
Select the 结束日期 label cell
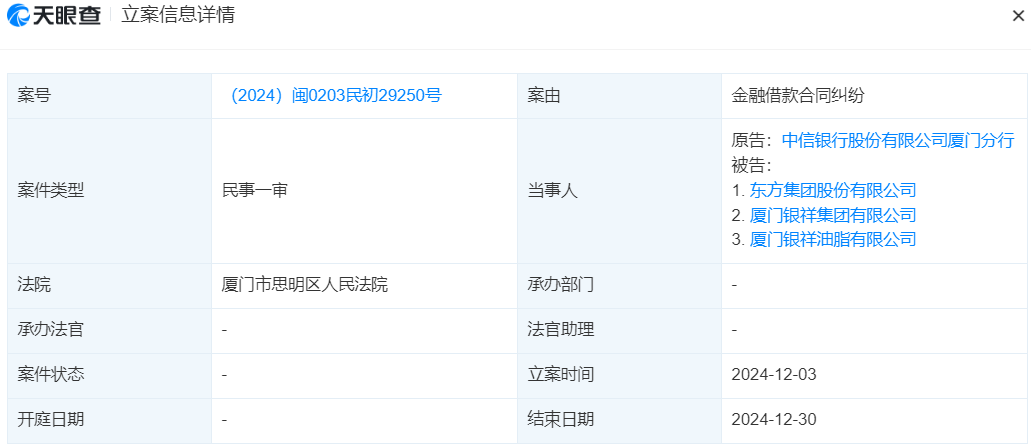point(619,421)
